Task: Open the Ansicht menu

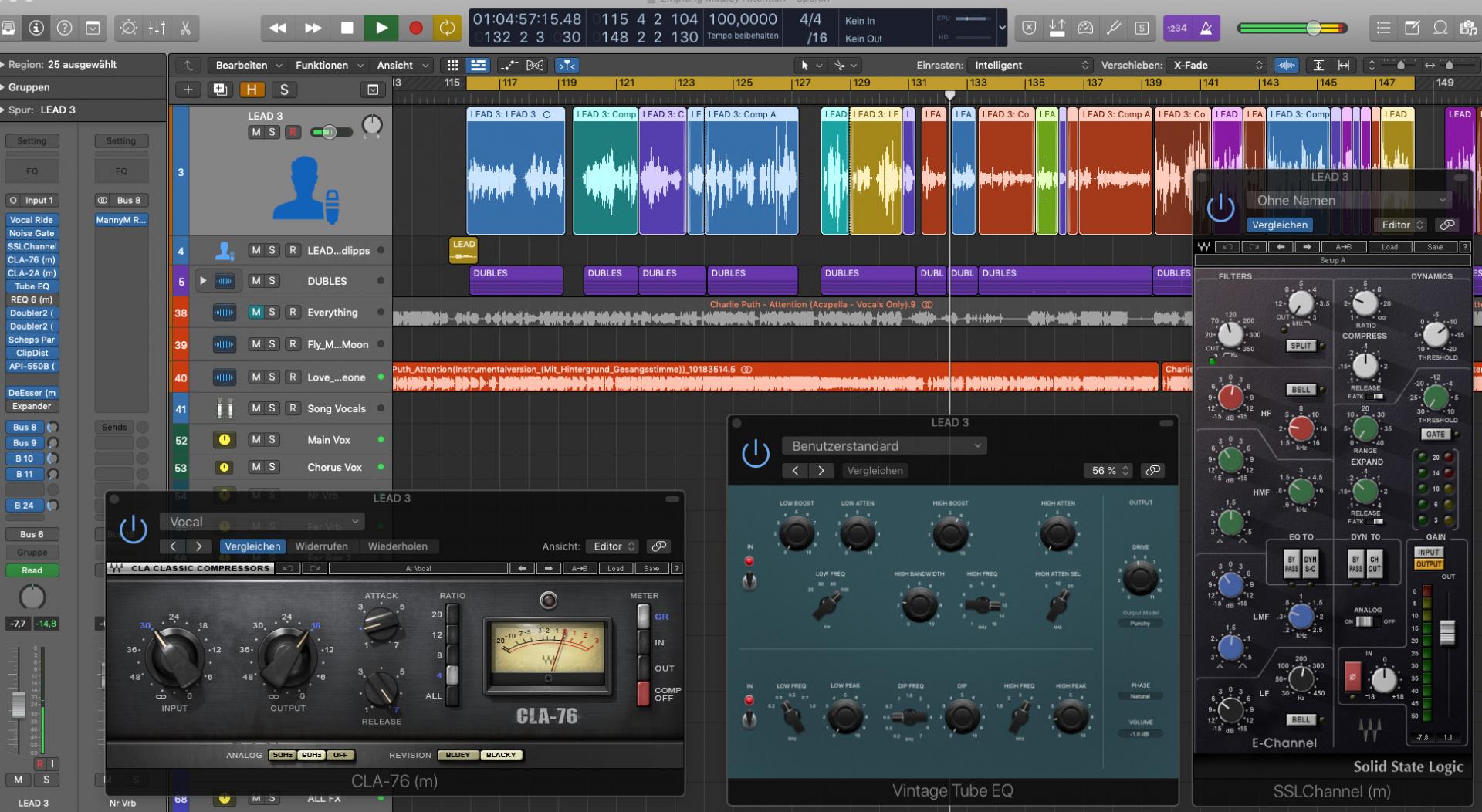Action: coord(402,65)
